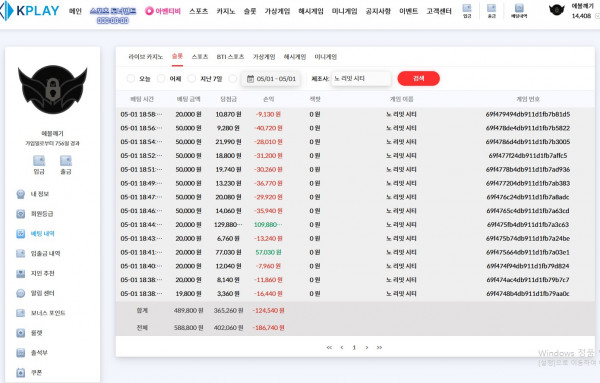Image resolution: width=600 pixels, height=383 pixels.
Task: Switch to 스포츠 history tab
Action: coord(199,57)
